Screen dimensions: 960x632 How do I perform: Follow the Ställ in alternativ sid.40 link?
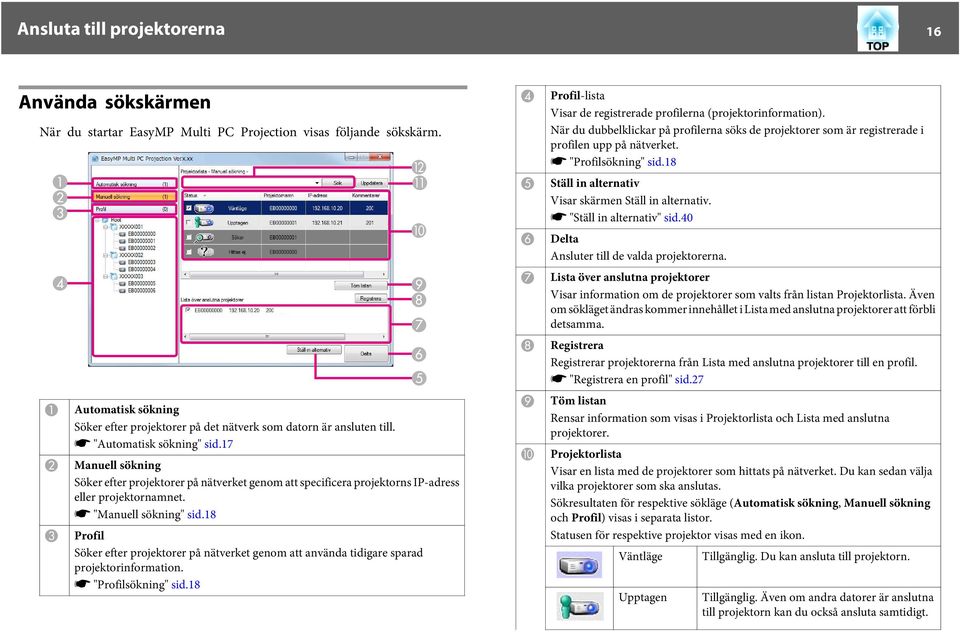[678, 217]
